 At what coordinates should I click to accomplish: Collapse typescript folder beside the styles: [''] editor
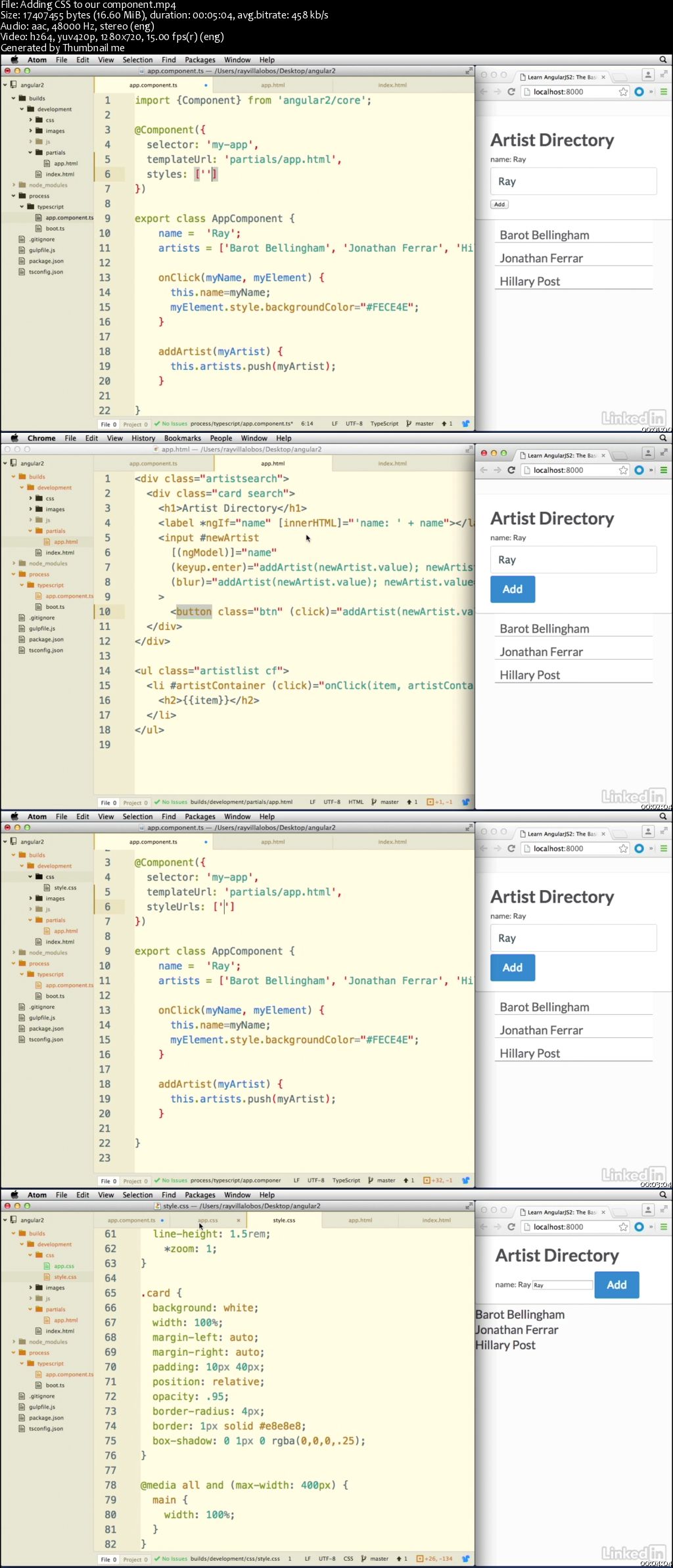click(22, 207)
